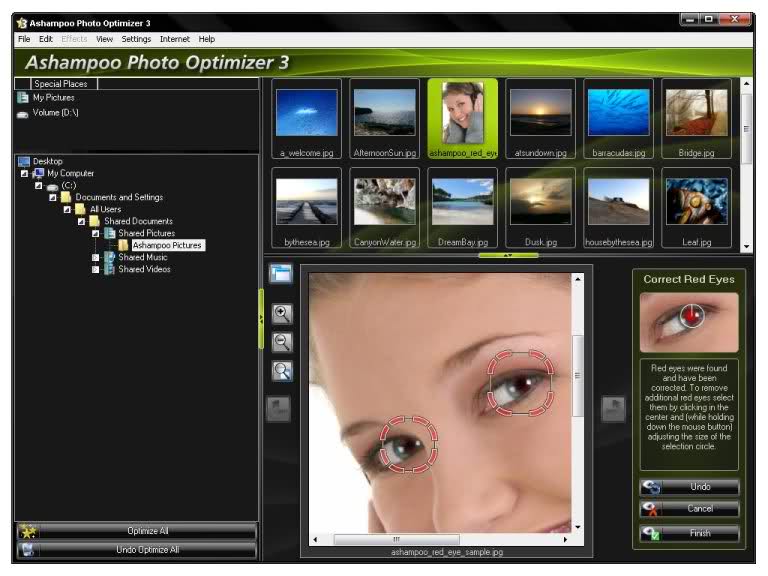Click the fit-to-window view icon
The image size is (768, 576).
pyautogui.click(x=281, y=273)
